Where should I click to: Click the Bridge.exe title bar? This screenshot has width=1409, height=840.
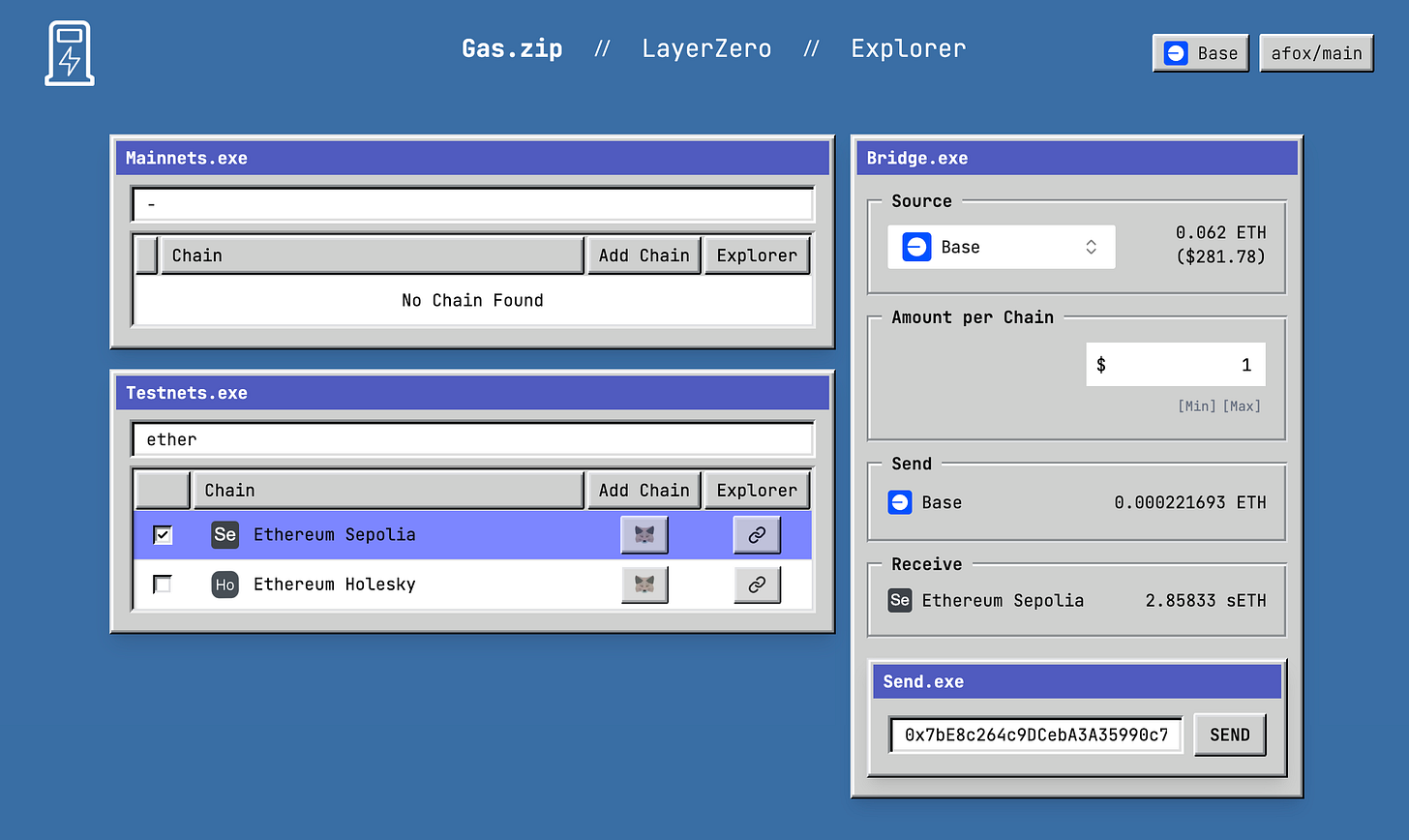coord(1077,158)
